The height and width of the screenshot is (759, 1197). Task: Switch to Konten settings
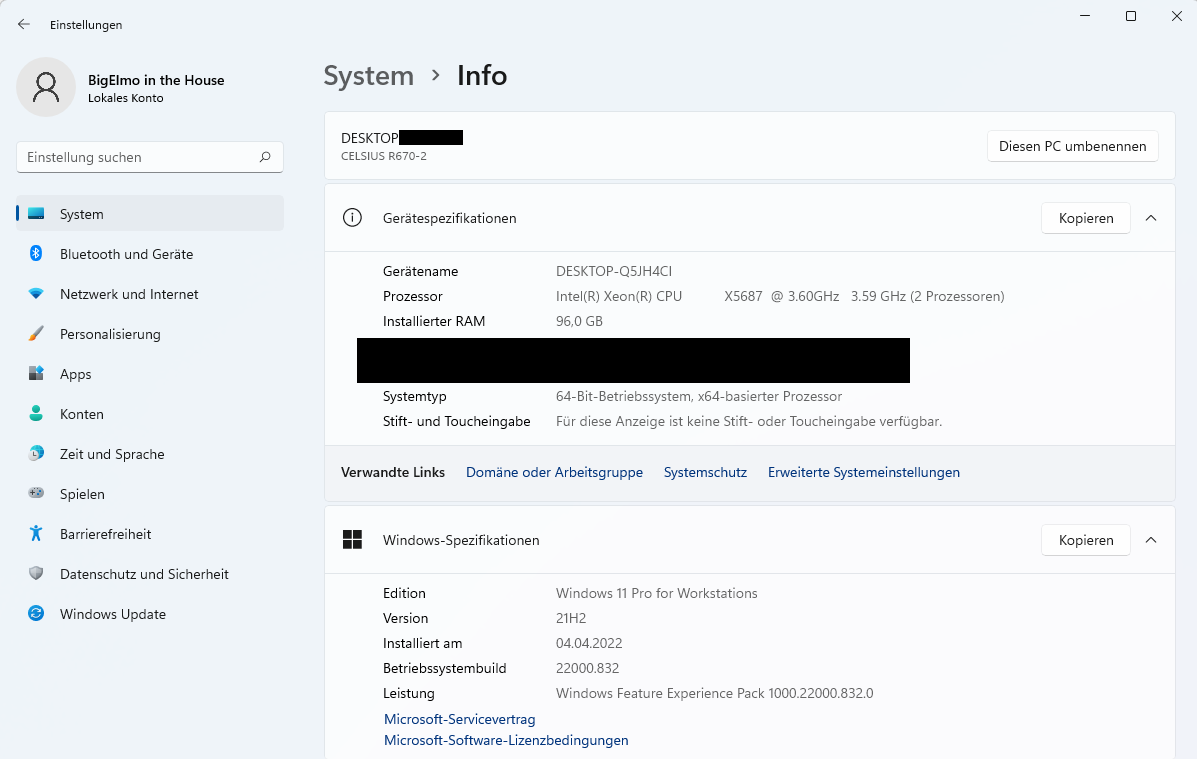pos(150,414)
